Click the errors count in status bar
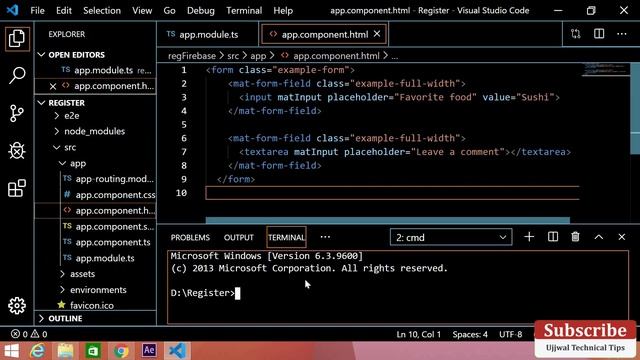 coord(19,334)
